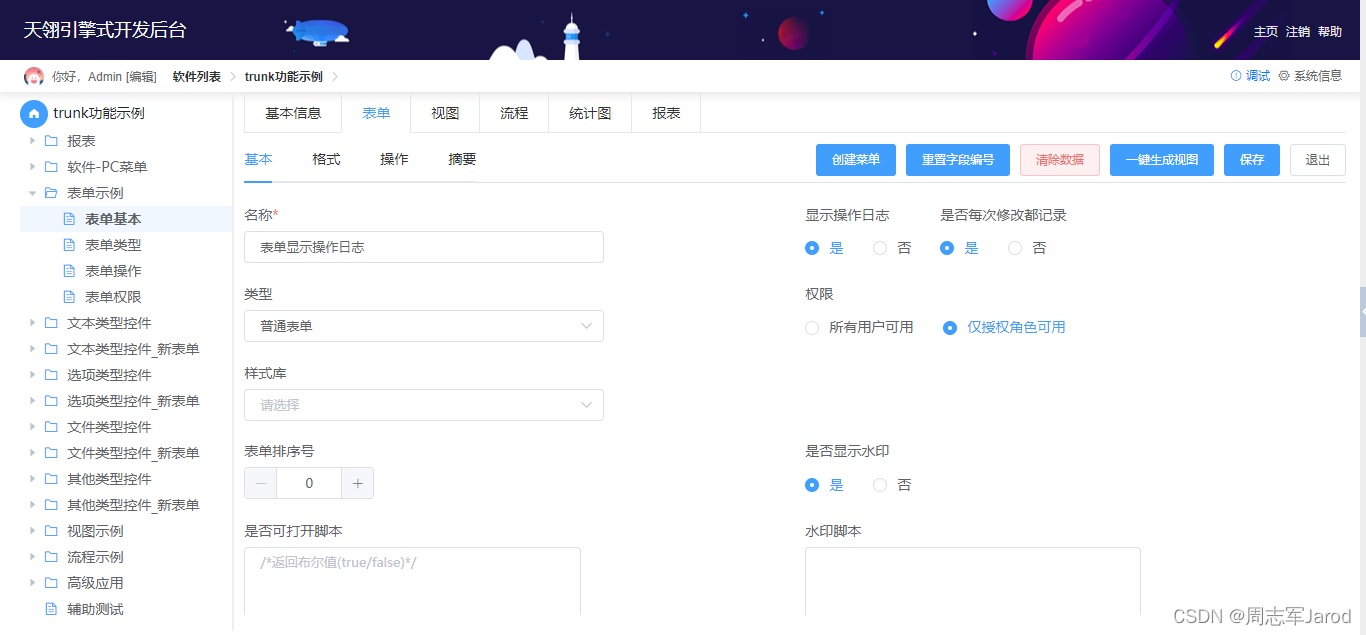Click the document icon beside 表单操作
Image resolution: width=1366 pixels, height=635 pixels.
69,271
